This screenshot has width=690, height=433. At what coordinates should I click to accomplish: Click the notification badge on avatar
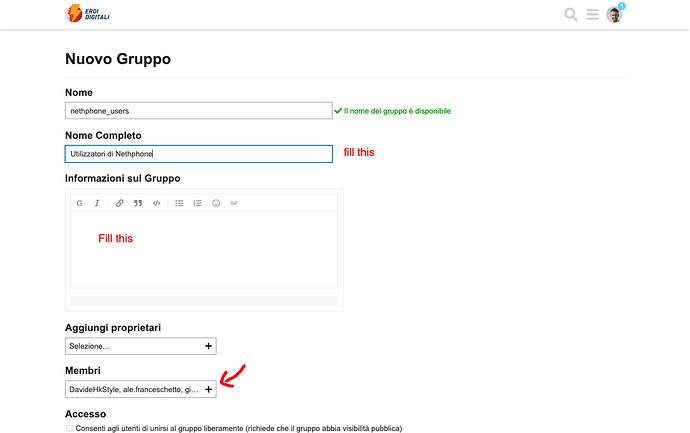621,6
